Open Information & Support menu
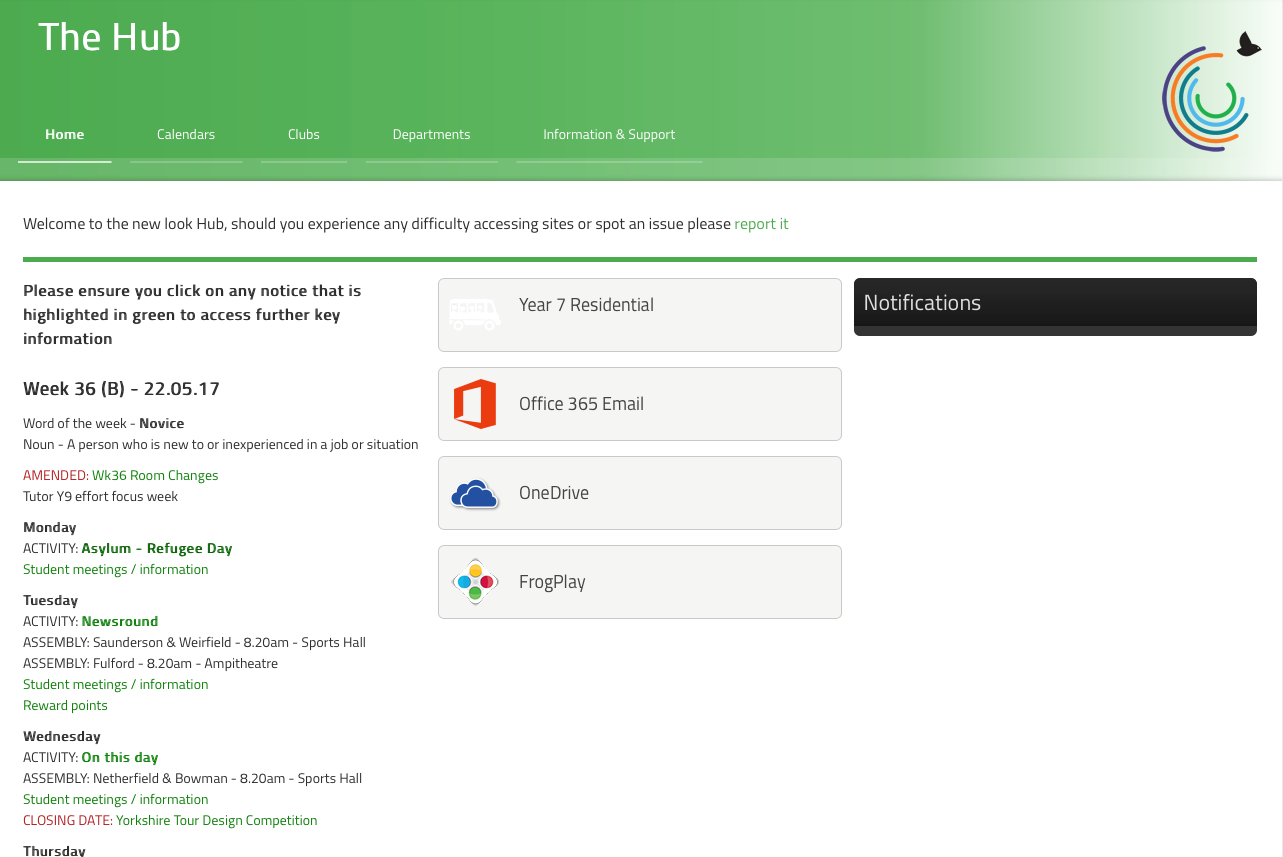The height and width of the screenshot is (857, 1283). (609, 135)
